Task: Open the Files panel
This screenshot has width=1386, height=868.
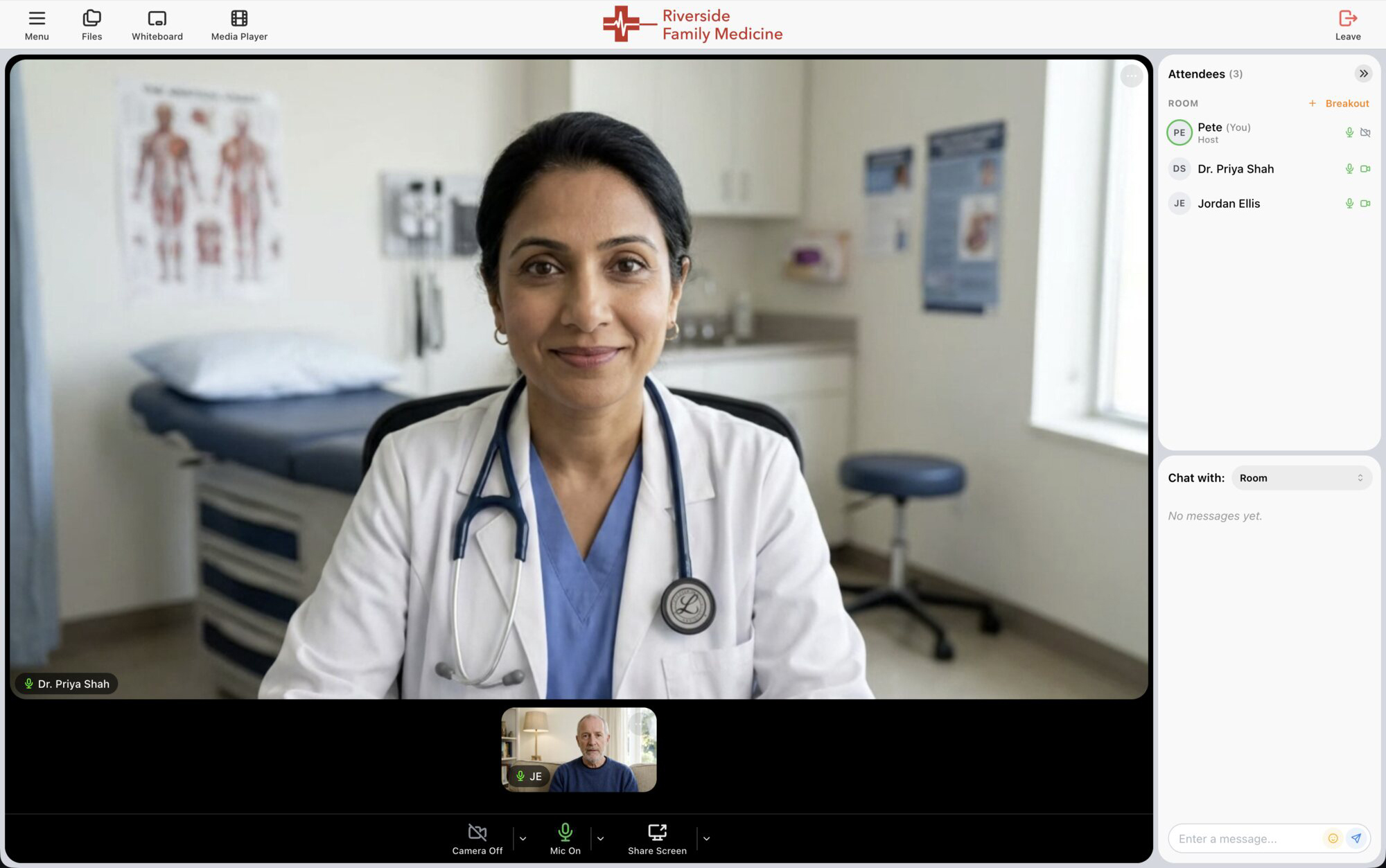Action: pos(91,25)
